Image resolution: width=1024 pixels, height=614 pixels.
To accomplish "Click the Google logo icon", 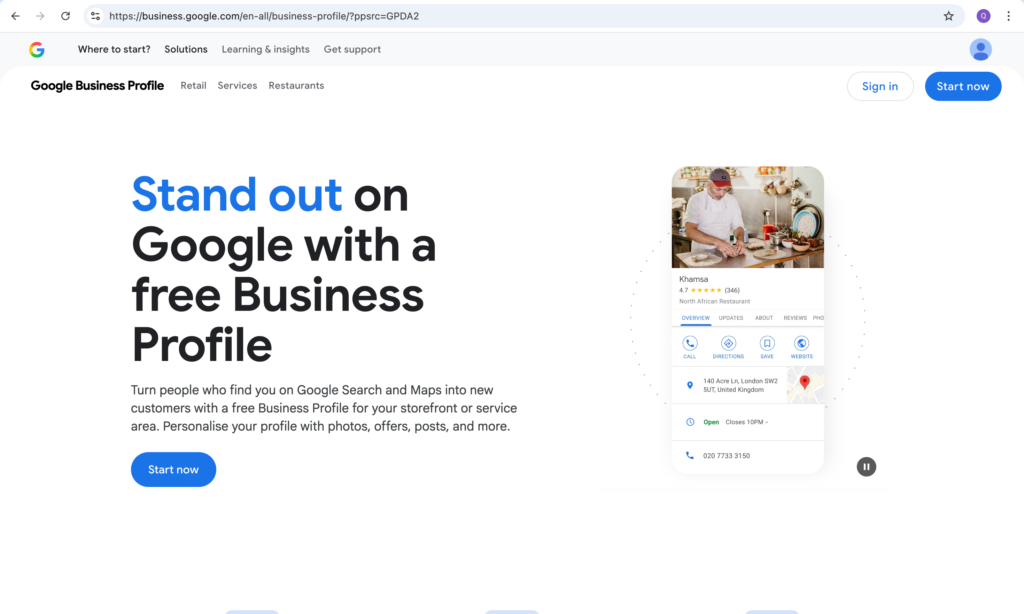I will (37, 49).
